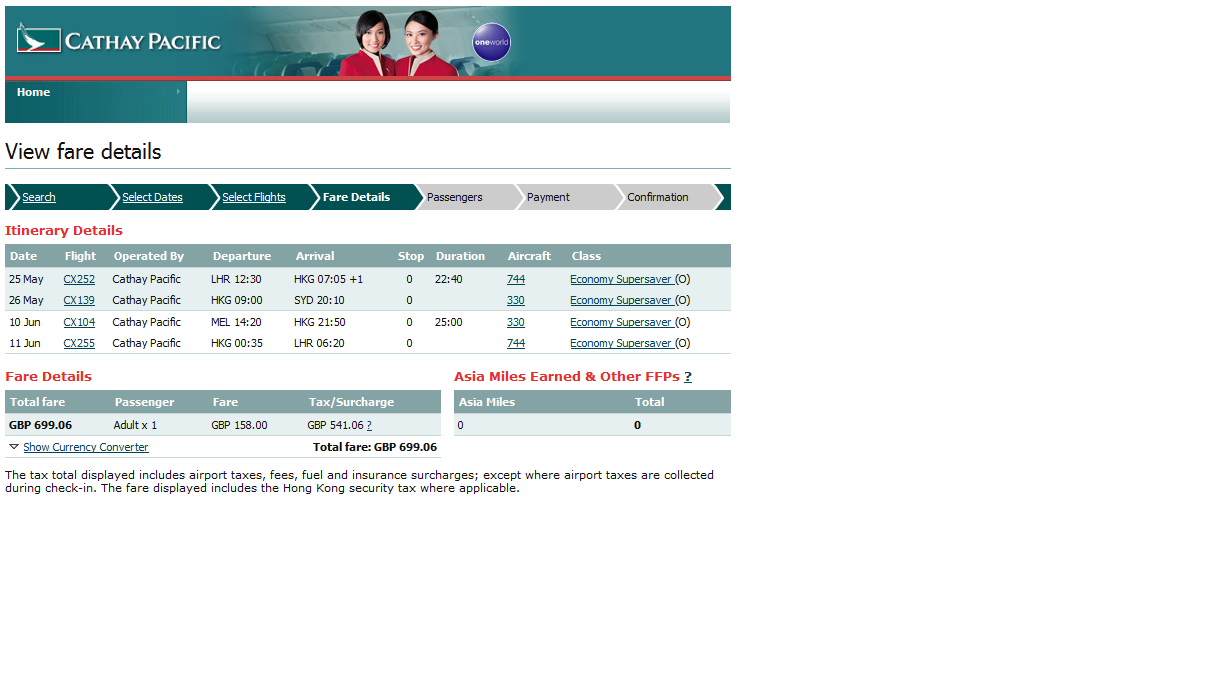Click the Tax/Surcharge column header
Screen dimensions: 1230x692
point(351,402)
